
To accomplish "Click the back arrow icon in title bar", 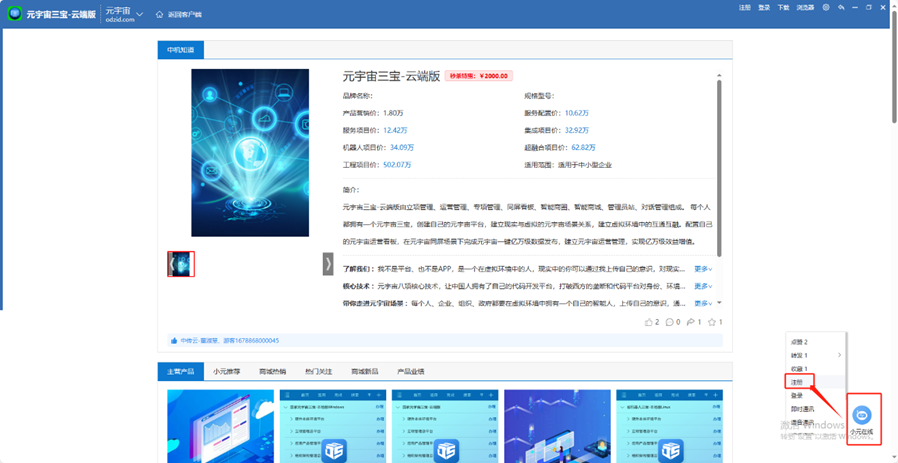I will pyautogui.click(x=841, y=7).
